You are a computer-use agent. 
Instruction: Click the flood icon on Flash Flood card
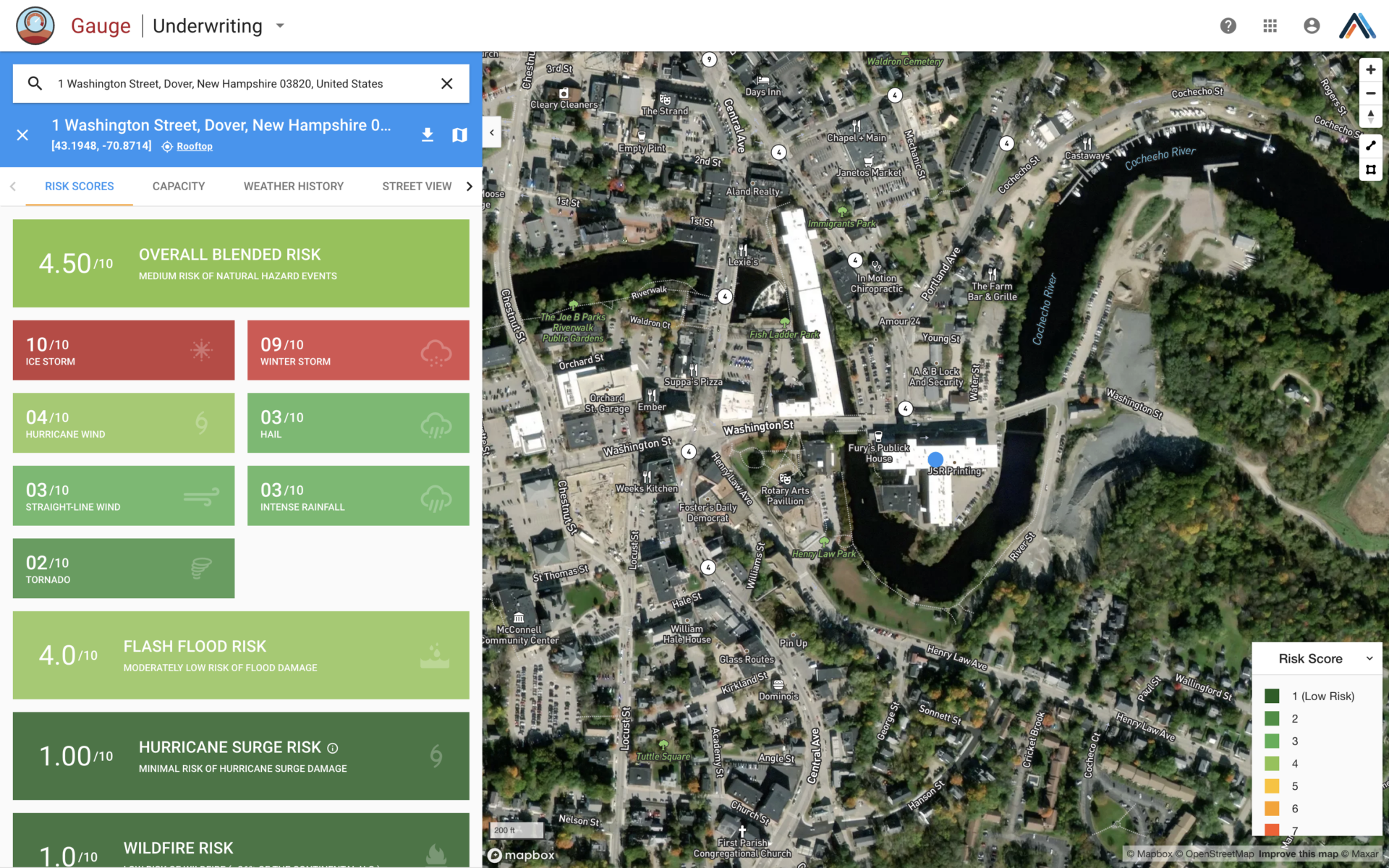point(435,655)
